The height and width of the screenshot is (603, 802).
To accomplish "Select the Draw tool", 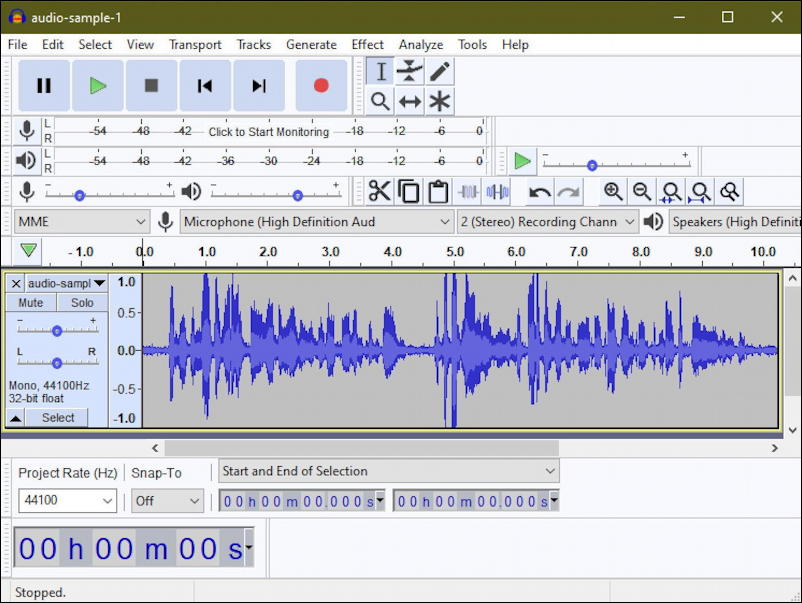I will pos(437,70).
